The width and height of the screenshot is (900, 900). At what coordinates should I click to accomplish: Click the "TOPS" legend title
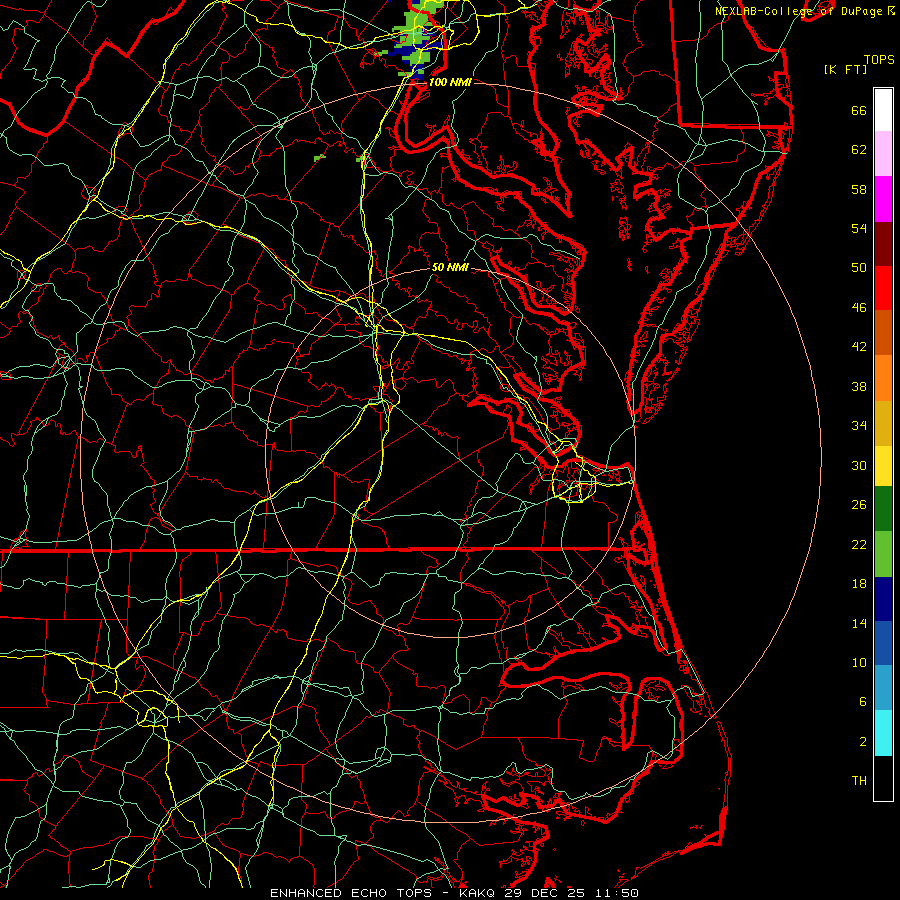[x=879, y=60]
